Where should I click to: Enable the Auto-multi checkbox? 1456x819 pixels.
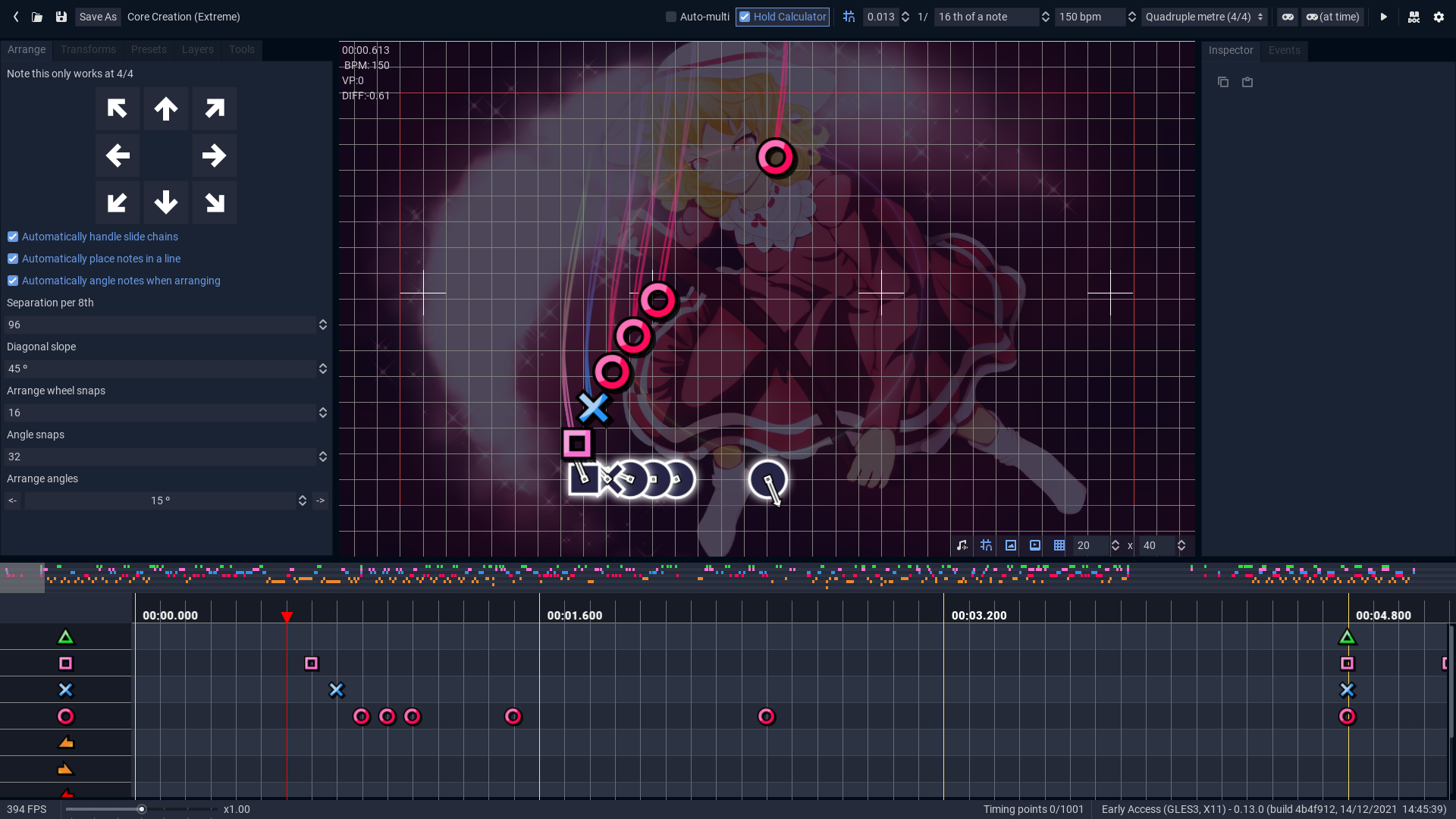671,17
